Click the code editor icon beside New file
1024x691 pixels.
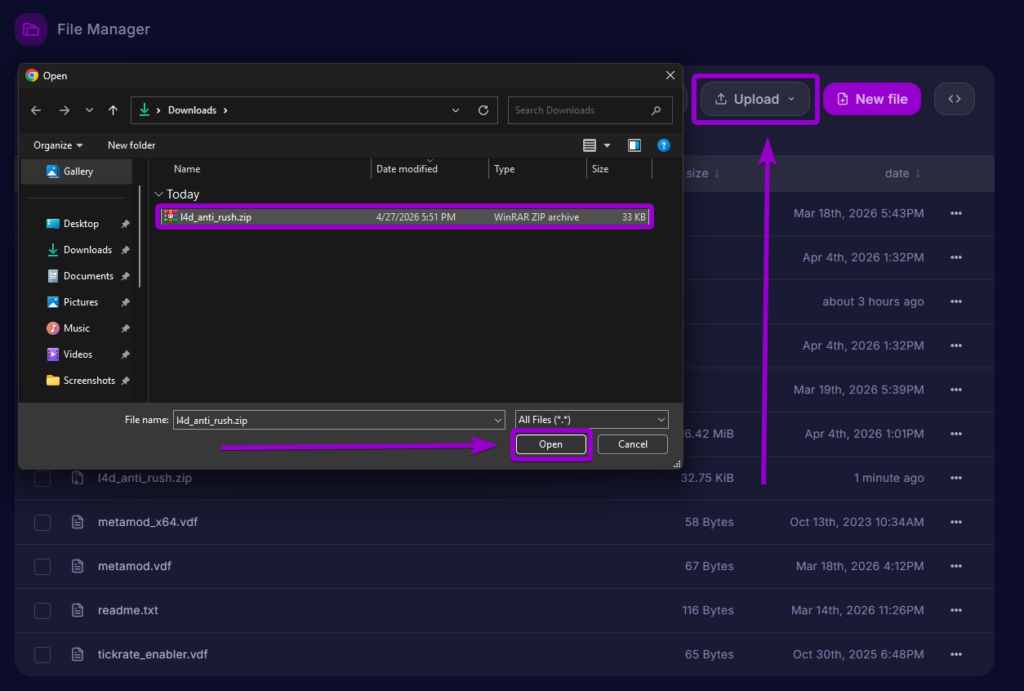(x=953, y=98)
